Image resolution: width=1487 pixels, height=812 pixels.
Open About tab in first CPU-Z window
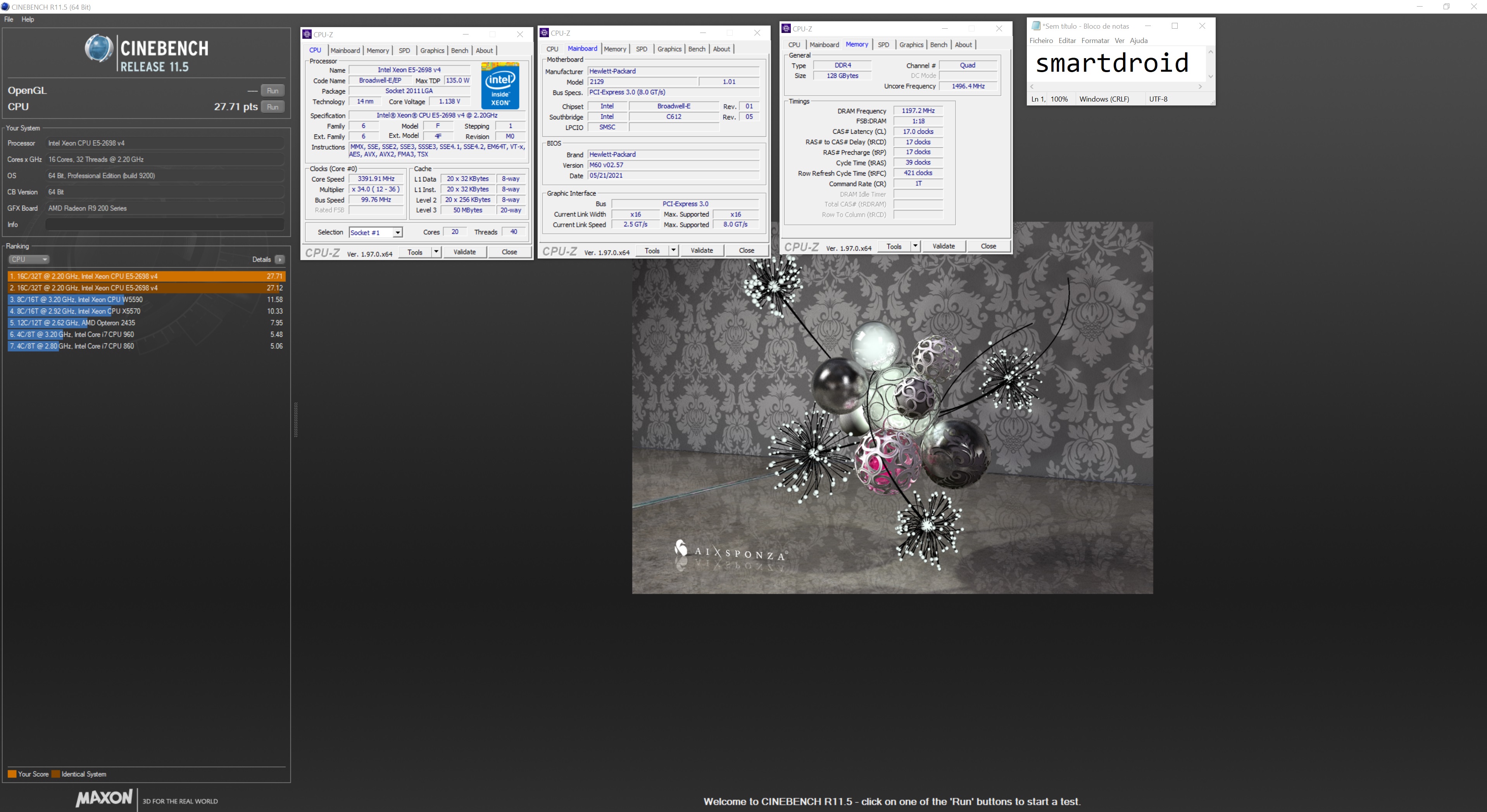tap(484, 51)
